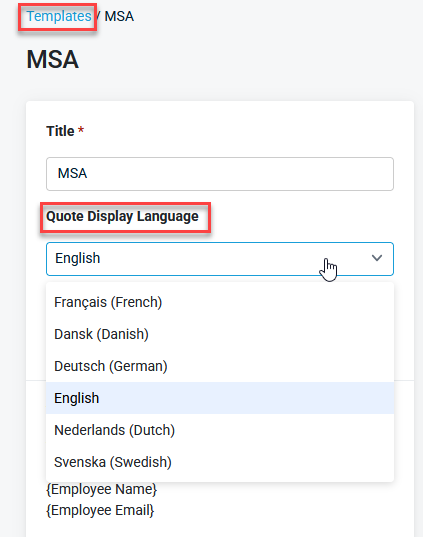Click the Quote Display Language label
The image size is (423, 537).
pyautogui.click(x=122, y=216)
